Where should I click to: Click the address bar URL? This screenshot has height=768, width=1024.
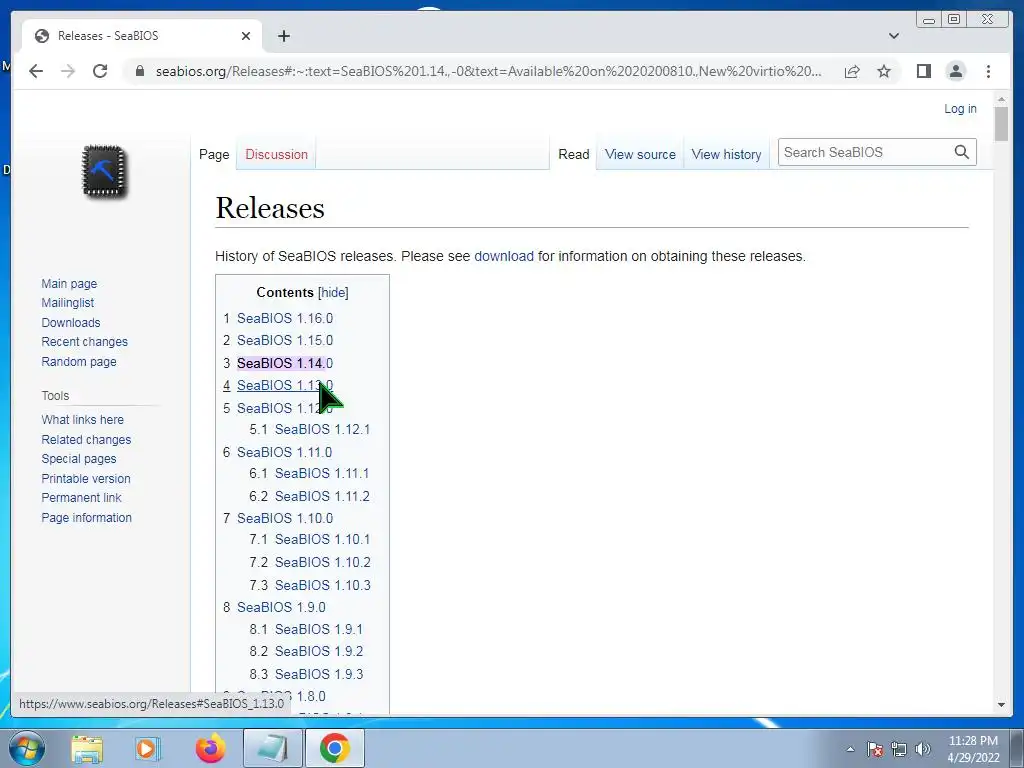click(488, 71)
